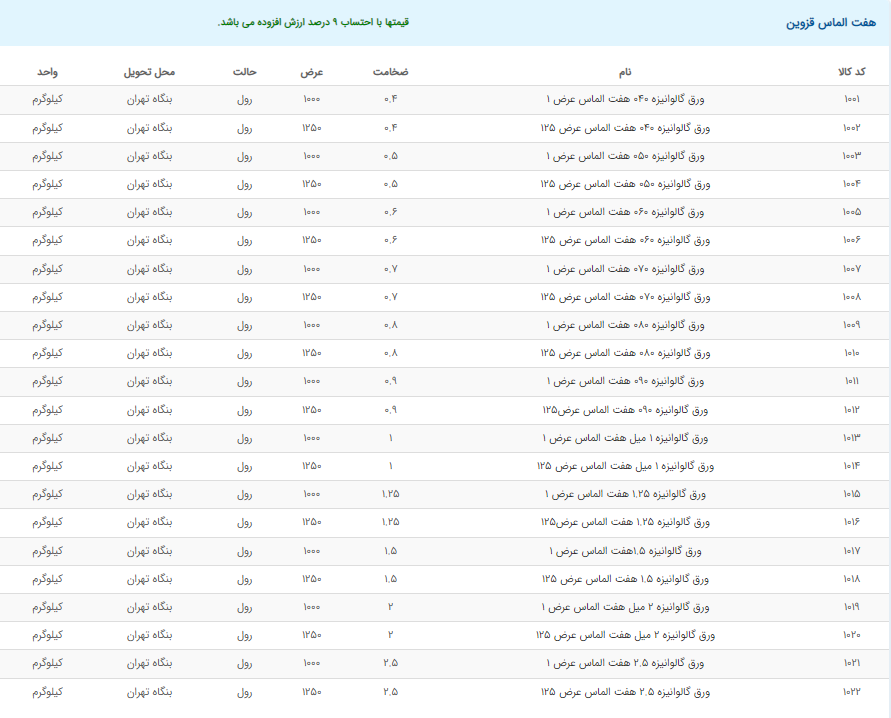The height and width of the screenshot is (718, 891).
Task: Click the thickness value in row 1015
Action: pos(390,494)
